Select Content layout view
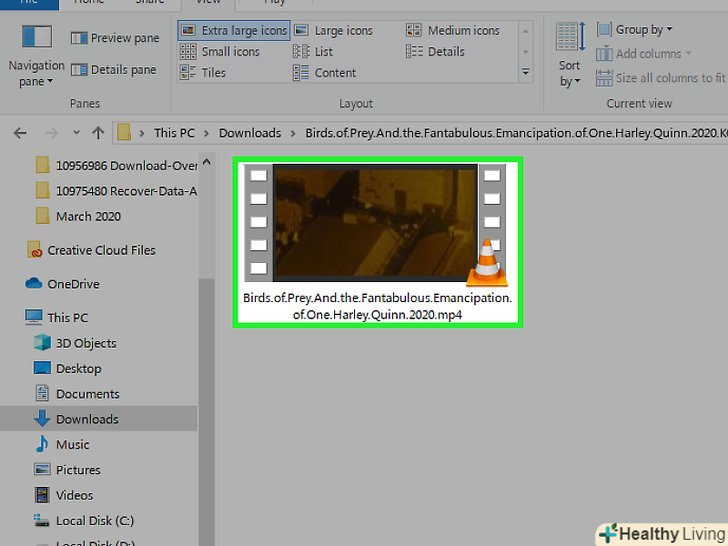 pyautogui.click(x=325, y=72)
